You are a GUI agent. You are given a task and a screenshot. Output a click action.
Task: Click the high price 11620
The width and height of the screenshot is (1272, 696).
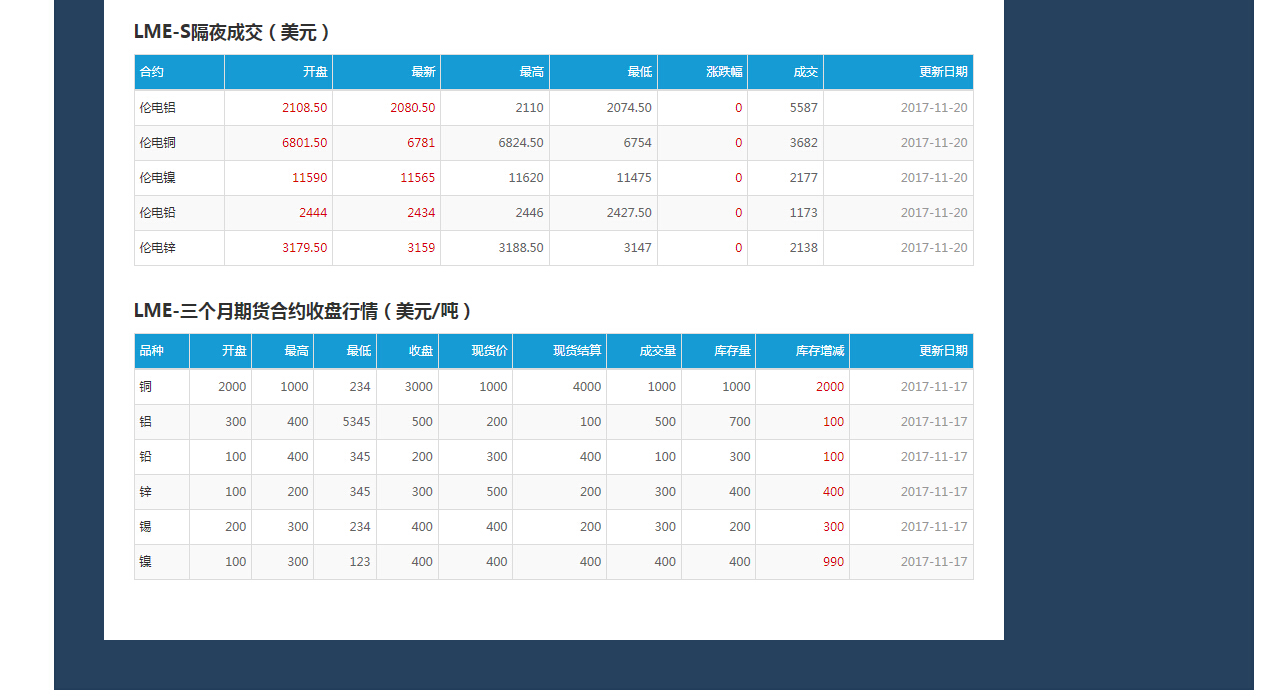(526, 177)
